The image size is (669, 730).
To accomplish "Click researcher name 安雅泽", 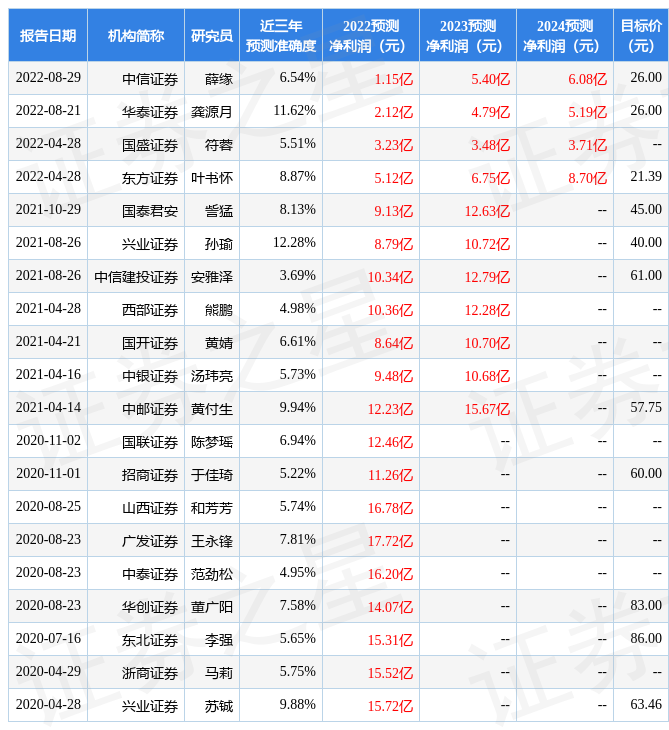I will coord(212,277).
